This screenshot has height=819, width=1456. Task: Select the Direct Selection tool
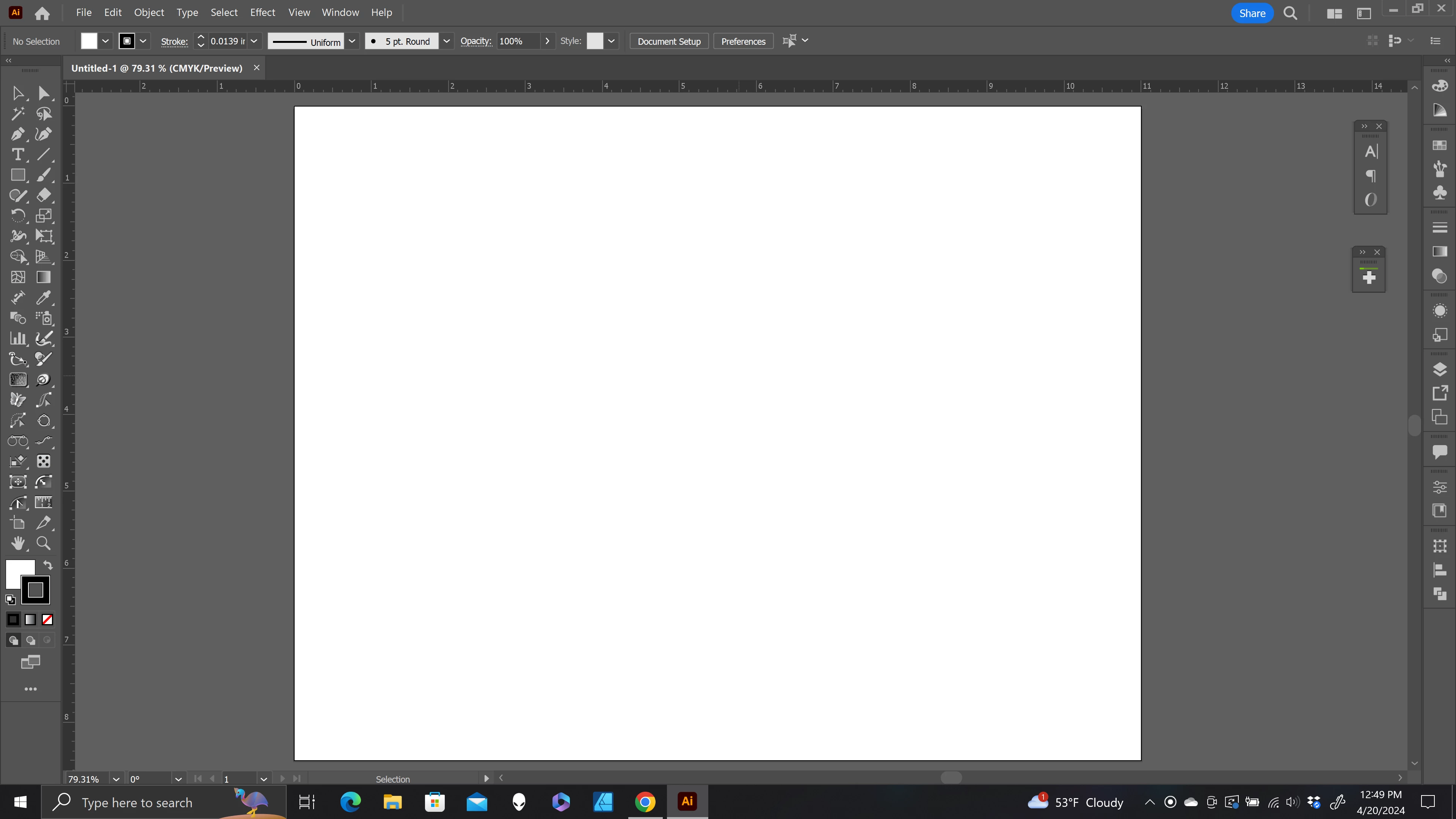44,93
